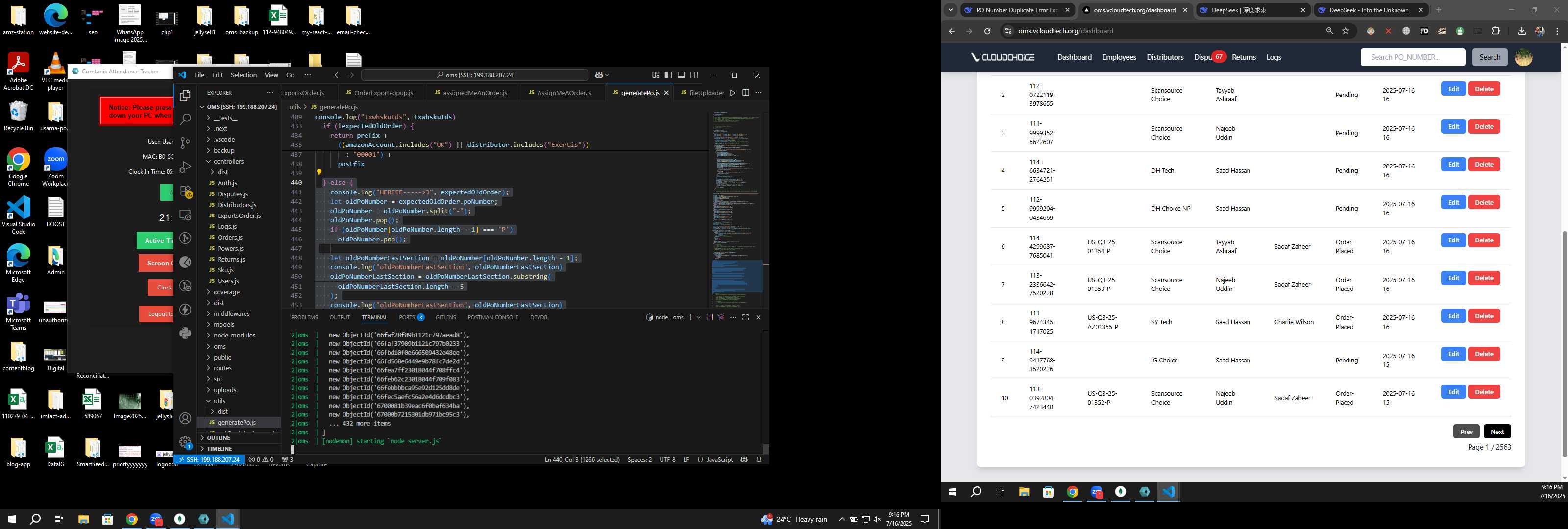Open Remote Explorer in VS Code activity bar
Screen dimensions: 1568x529
(x=186, y=215)
